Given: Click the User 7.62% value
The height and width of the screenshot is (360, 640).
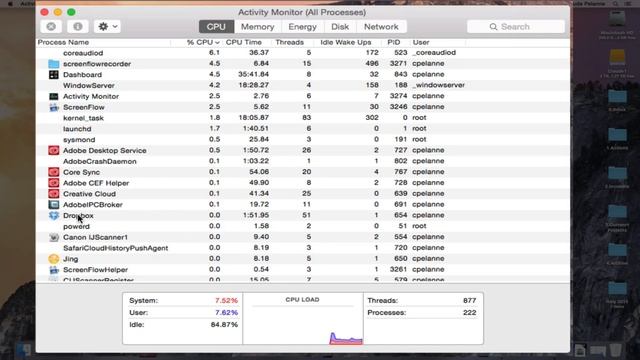Looking at the screenshot, I should (x=226, y=313).
